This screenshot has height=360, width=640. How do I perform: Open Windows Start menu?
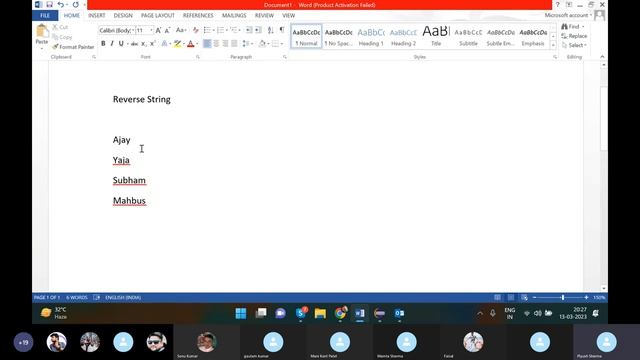click(x=241, y=313)
